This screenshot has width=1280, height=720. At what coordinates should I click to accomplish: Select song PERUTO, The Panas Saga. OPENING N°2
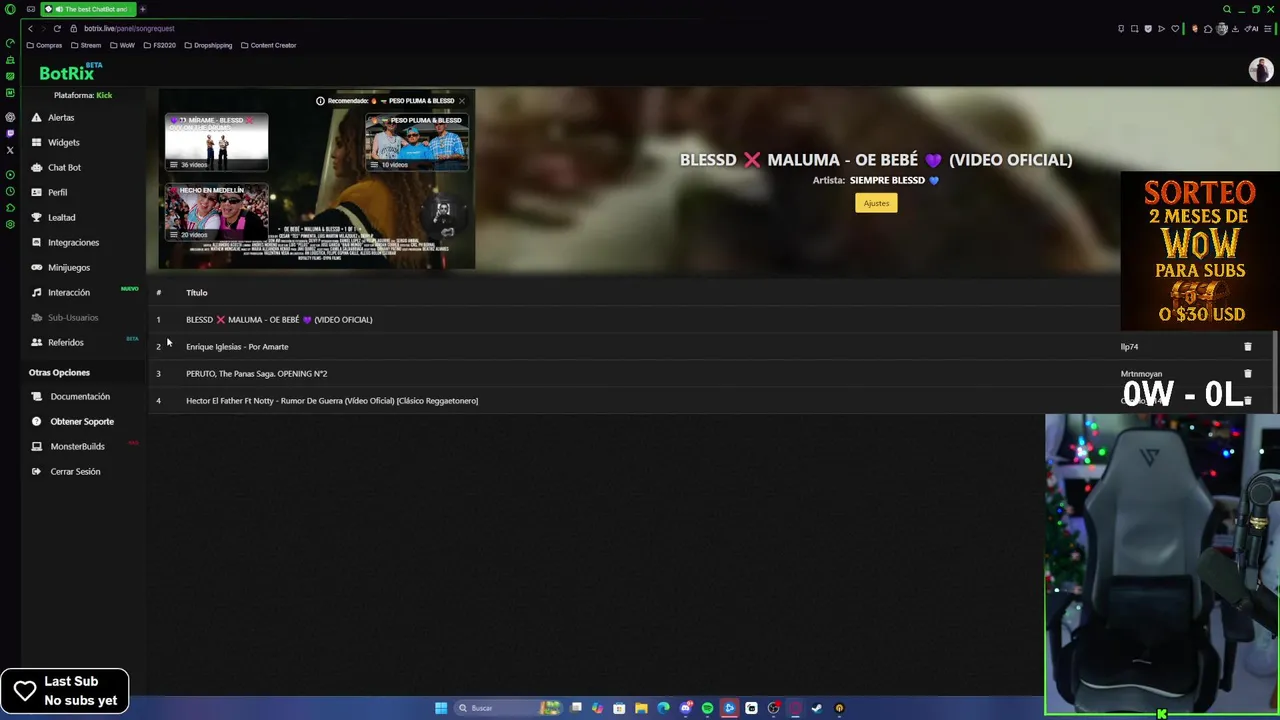(x=256, y=373)
